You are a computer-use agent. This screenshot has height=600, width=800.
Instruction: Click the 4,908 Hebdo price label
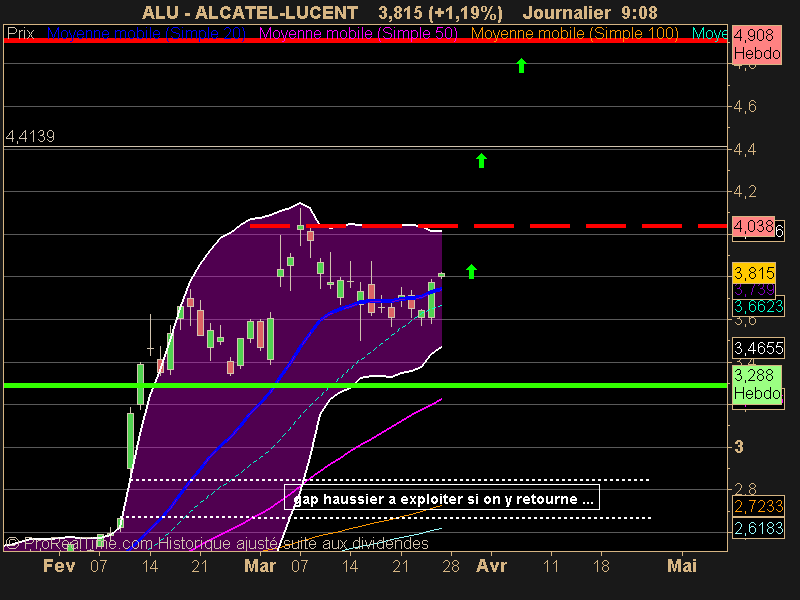click(757, 44)
